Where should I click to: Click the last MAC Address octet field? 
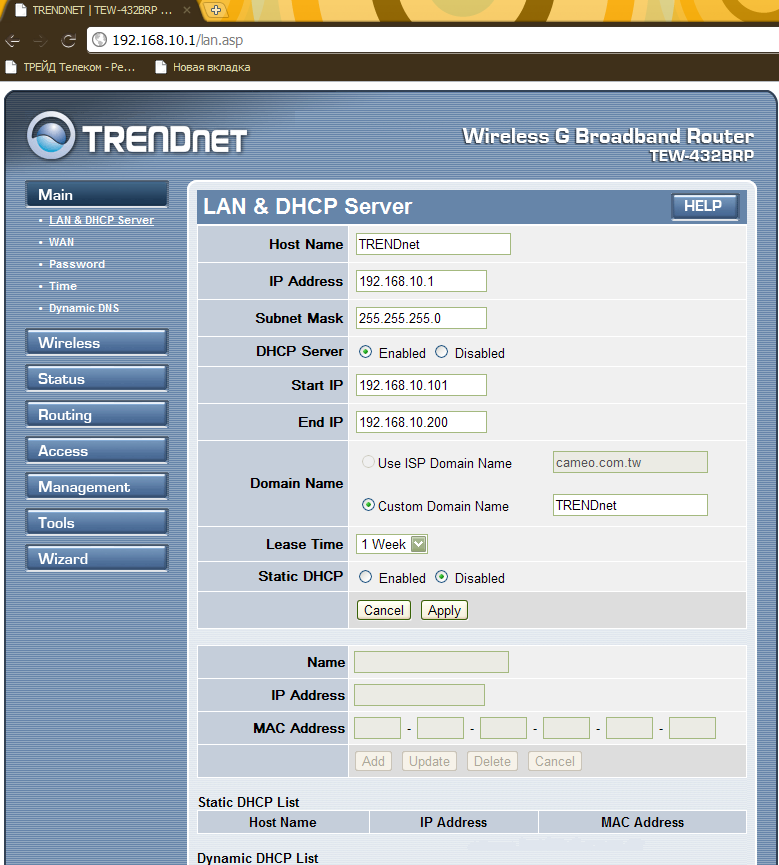pyautogui.click(x=692, y=728)
